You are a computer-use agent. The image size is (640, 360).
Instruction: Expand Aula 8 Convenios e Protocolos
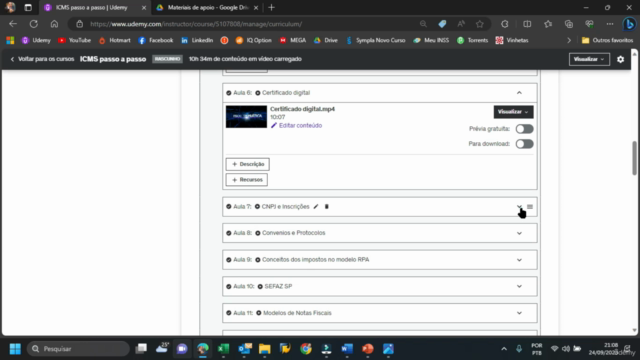click(x=519, y=233)
